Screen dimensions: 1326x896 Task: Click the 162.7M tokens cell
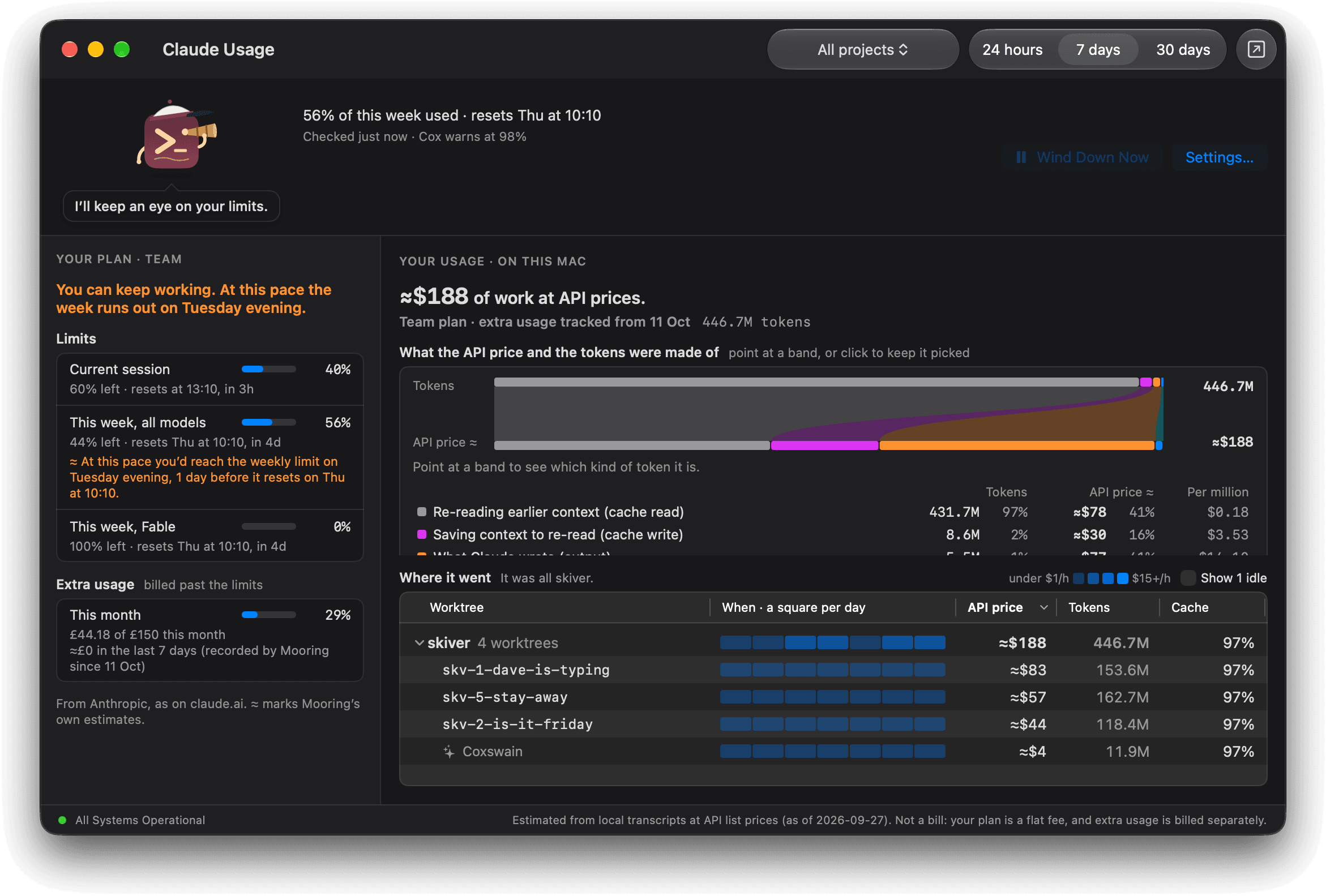[x=1122, y=697]
